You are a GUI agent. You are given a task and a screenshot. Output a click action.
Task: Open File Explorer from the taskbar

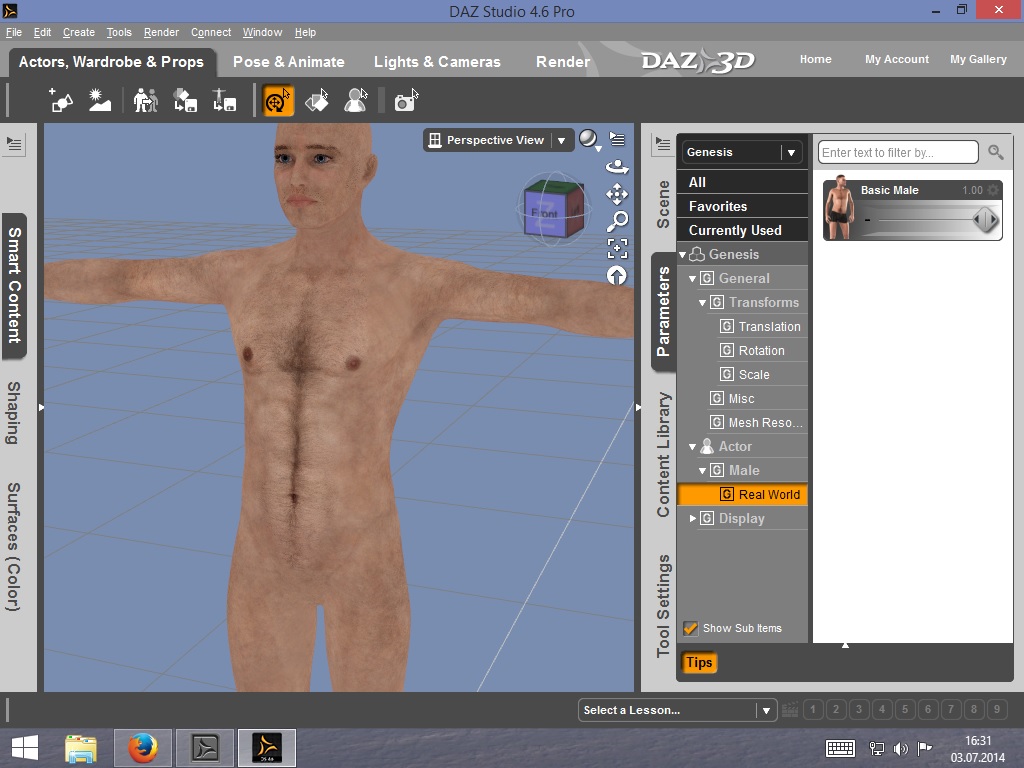(x=81, y=748)
